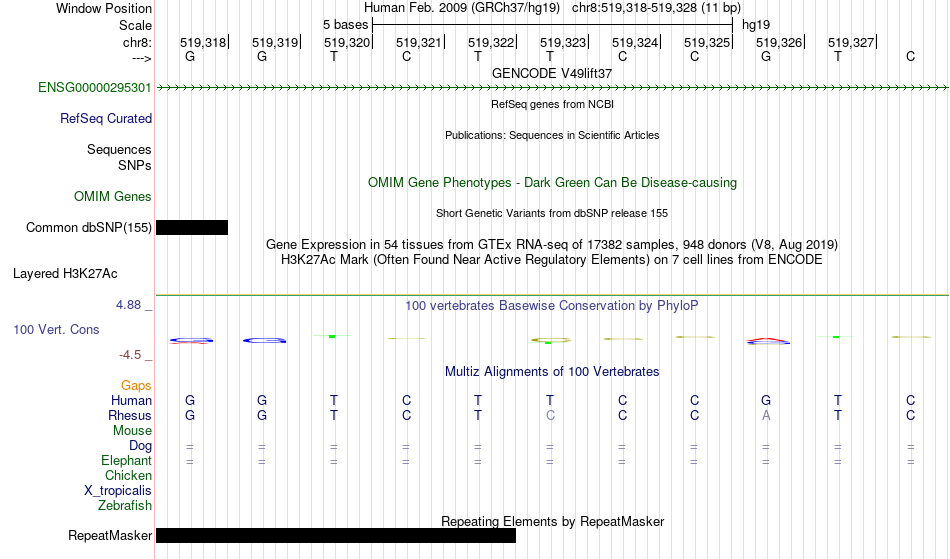Click Multiz Alignments of 100 Vertebrates title
The height and width of the screenshot is (559, 950).
coord(552,371)
